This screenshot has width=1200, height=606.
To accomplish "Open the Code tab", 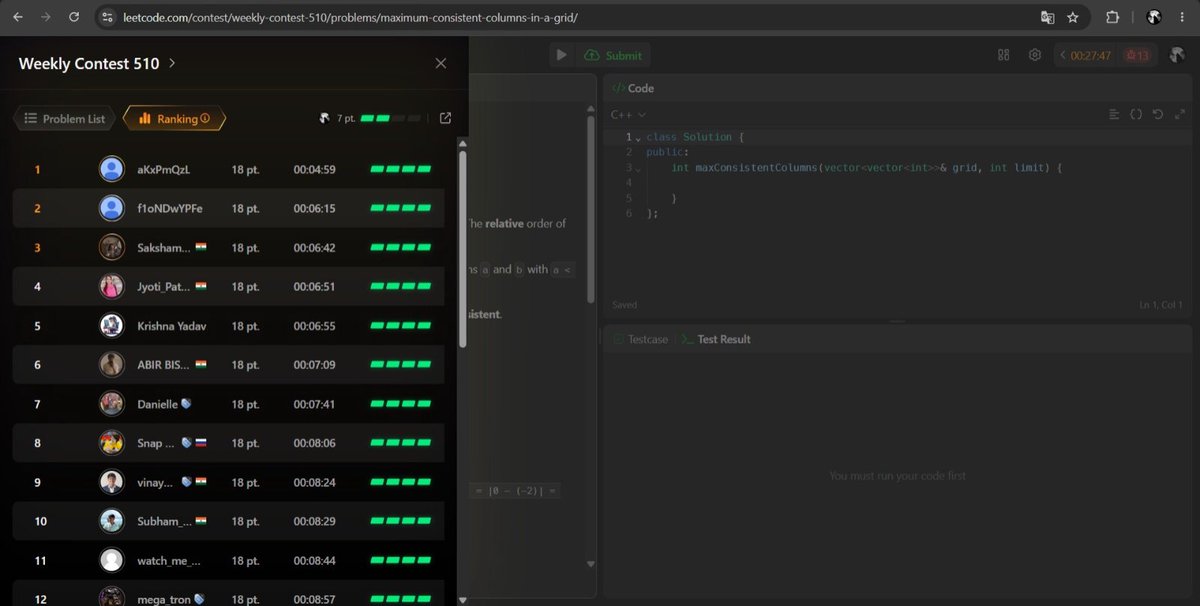I will pos(633,88).
